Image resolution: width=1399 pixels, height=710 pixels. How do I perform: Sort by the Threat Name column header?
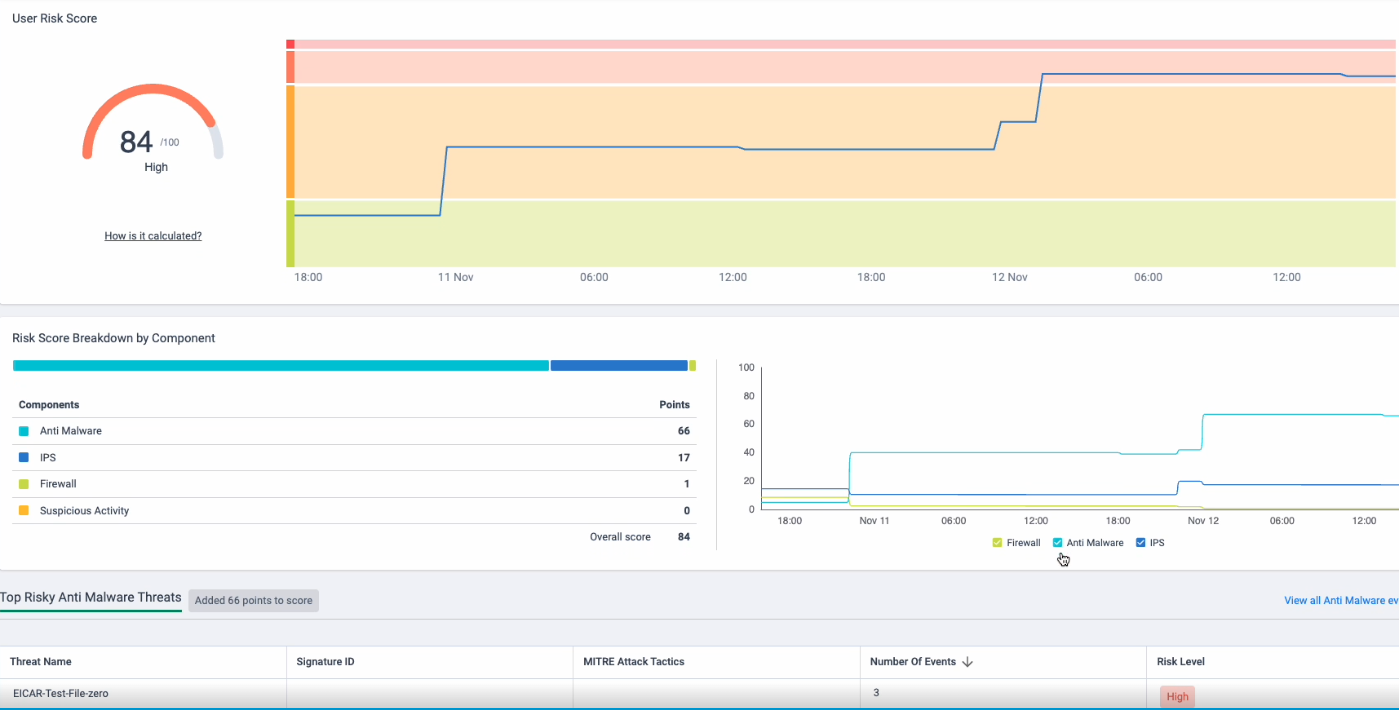click(41, 662)
